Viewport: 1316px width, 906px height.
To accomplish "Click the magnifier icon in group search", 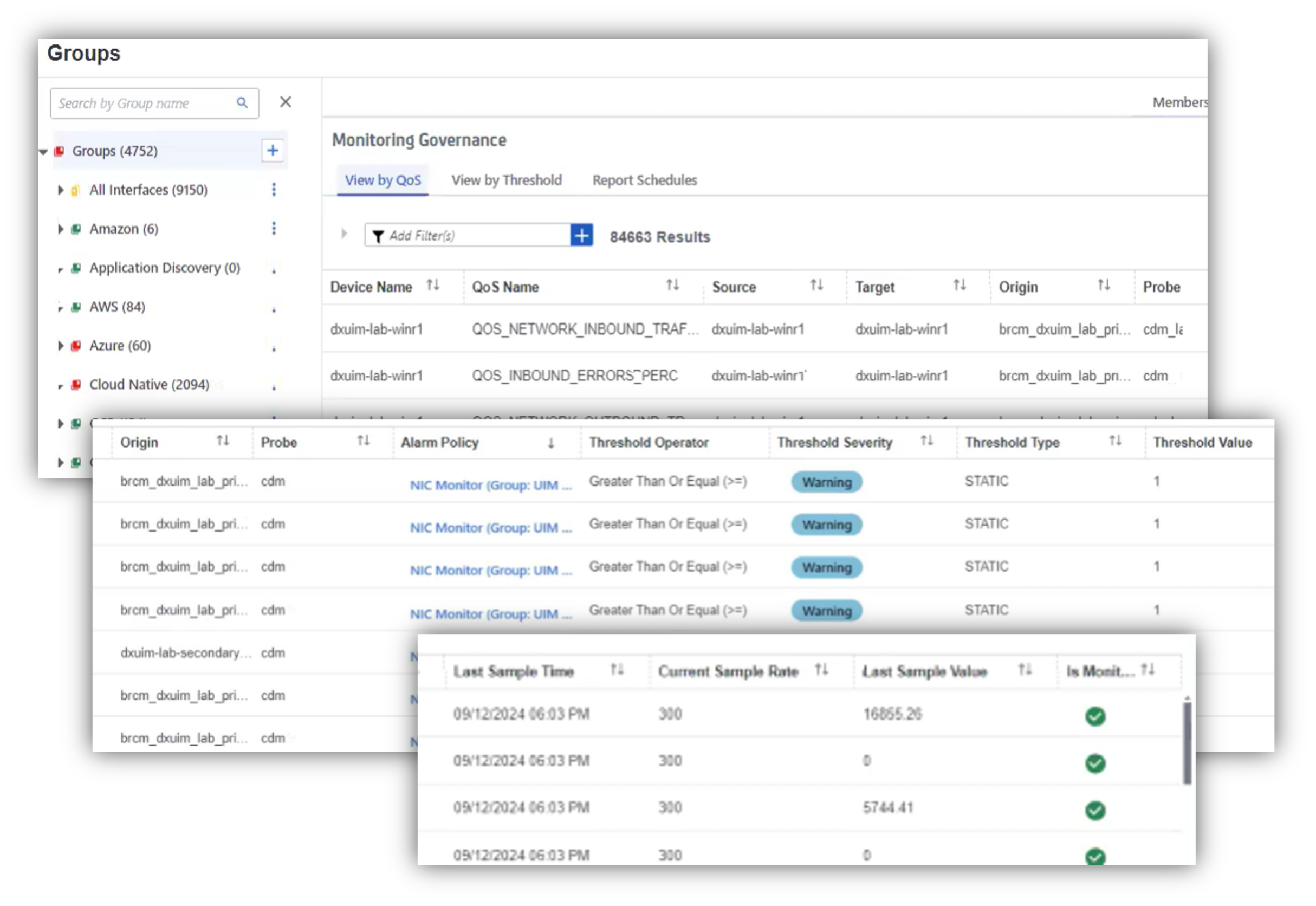I will [x=243, y=103].
